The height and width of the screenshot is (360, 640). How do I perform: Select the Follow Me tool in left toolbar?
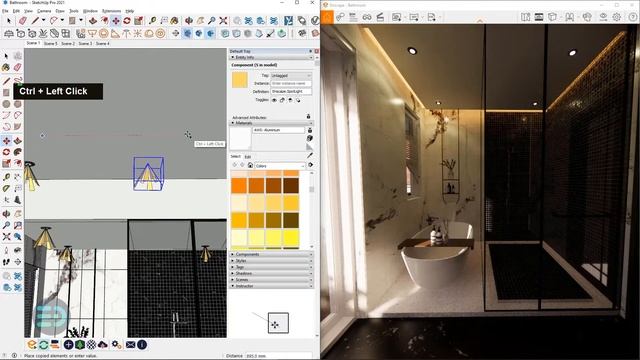(18, 152)
